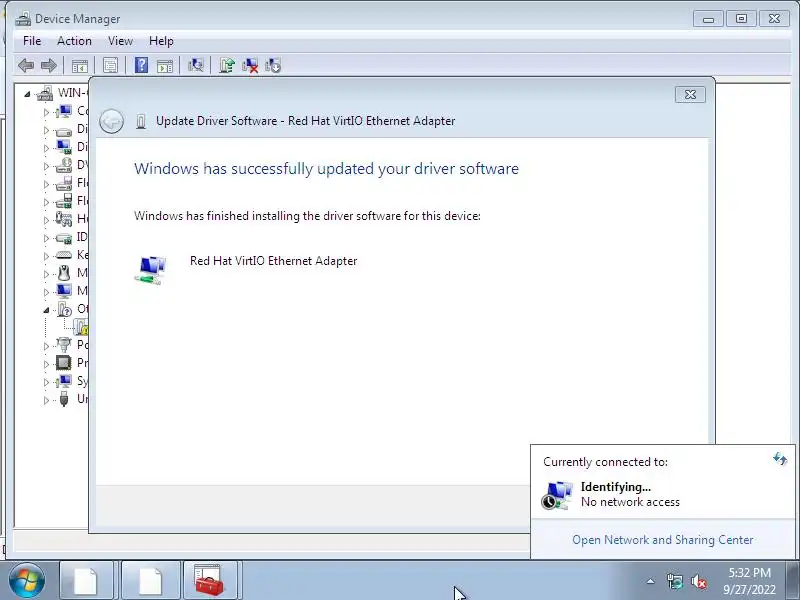The width and height of the screenshot is (800, 600).
Task: Select the Other devices question-mark icon
Action: coord(65,309)
